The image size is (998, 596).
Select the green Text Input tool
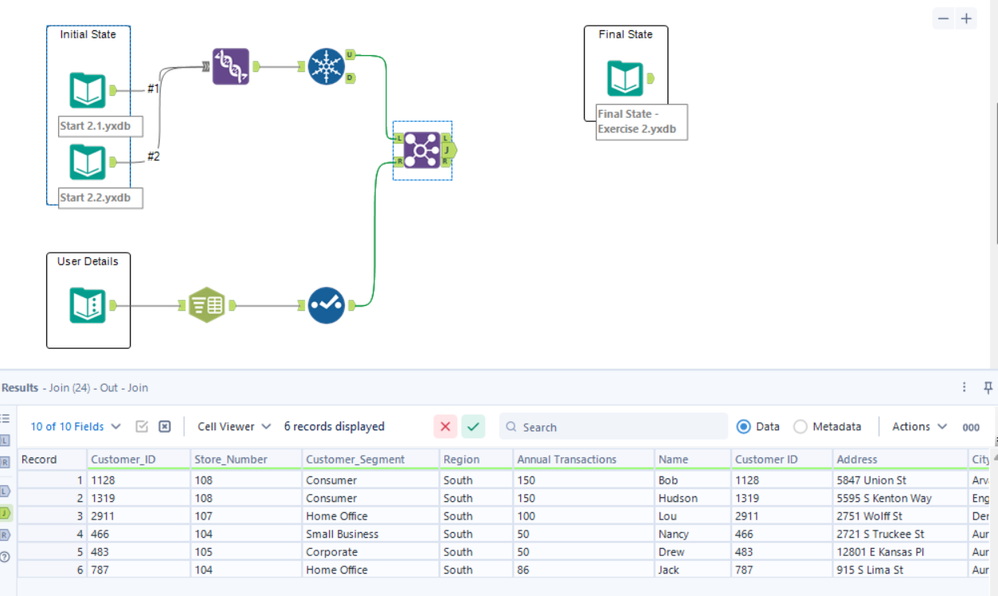[207, 305]
